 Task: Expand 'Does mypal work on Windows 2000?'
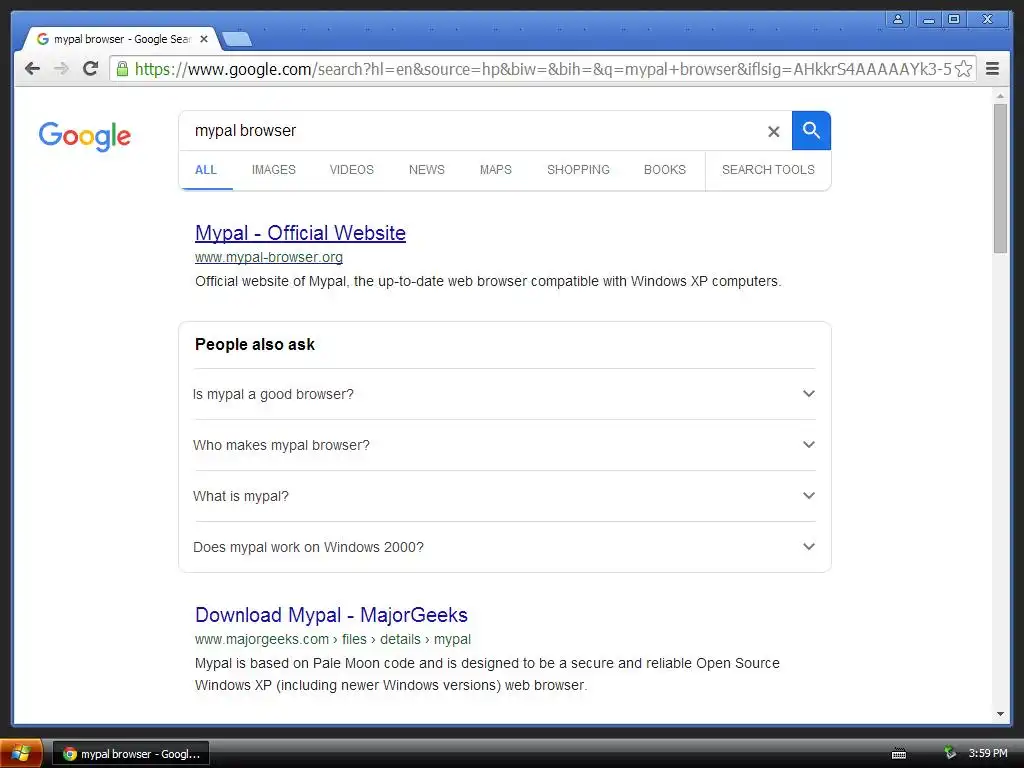(504, 547)
